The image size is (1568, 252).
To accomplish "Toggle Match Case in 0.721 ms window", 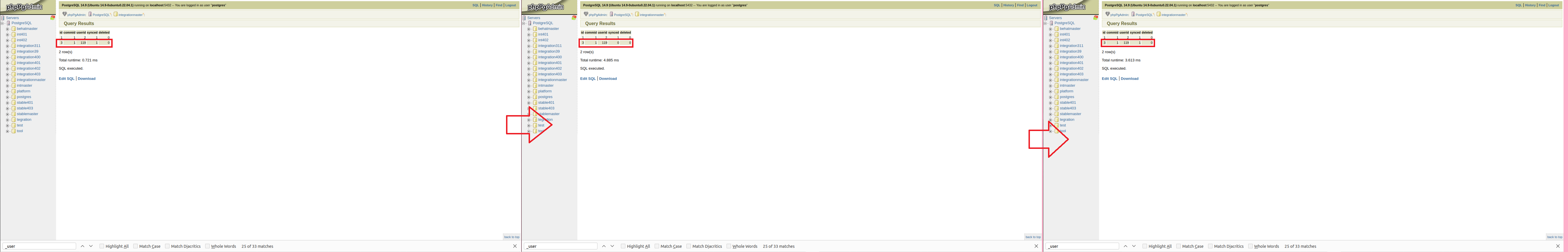I will click(136, 246).
